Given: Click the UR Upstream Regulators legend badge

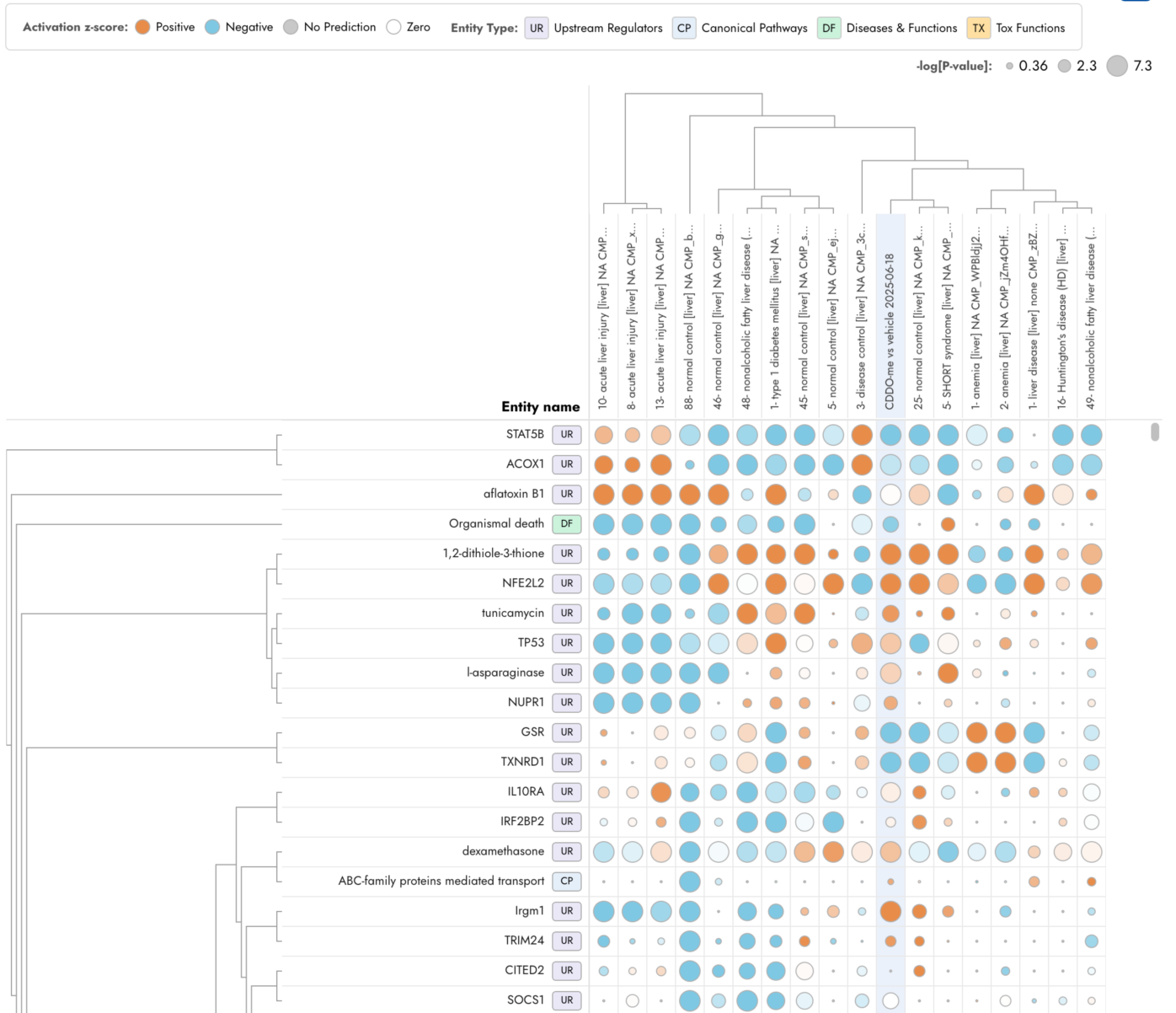Looking at the screenshot, I should pos(537,28).
